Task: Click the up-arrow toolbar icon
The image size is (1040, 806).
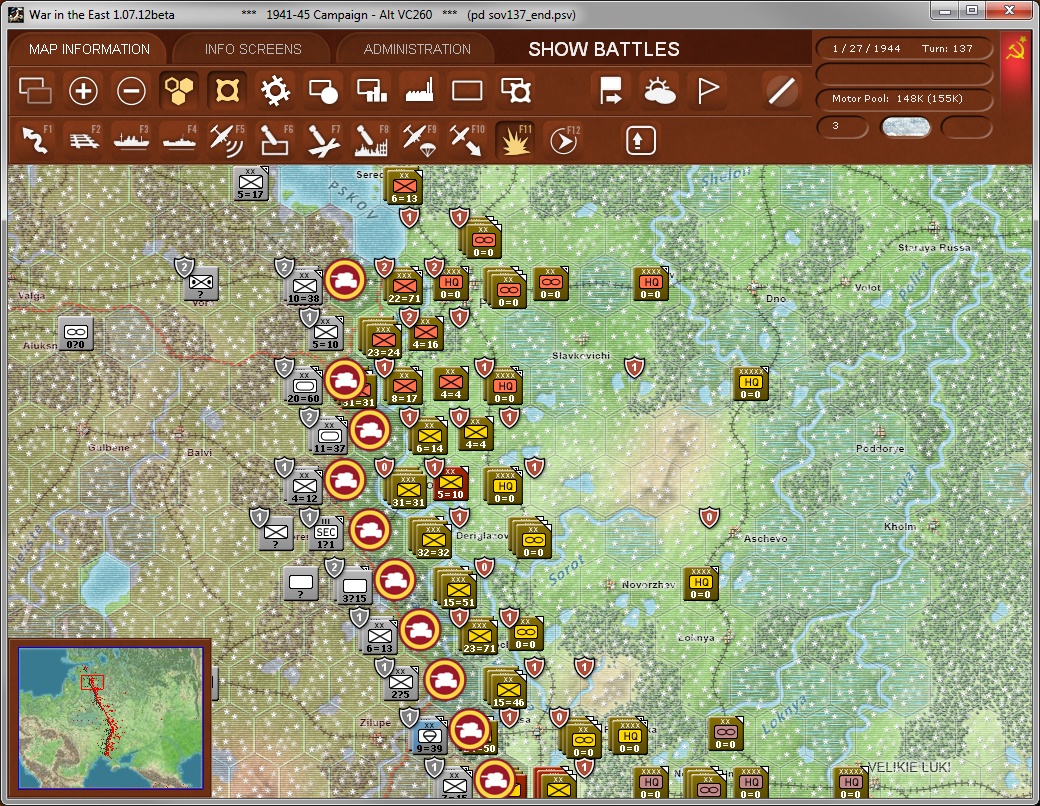Action: pos(640,140)
